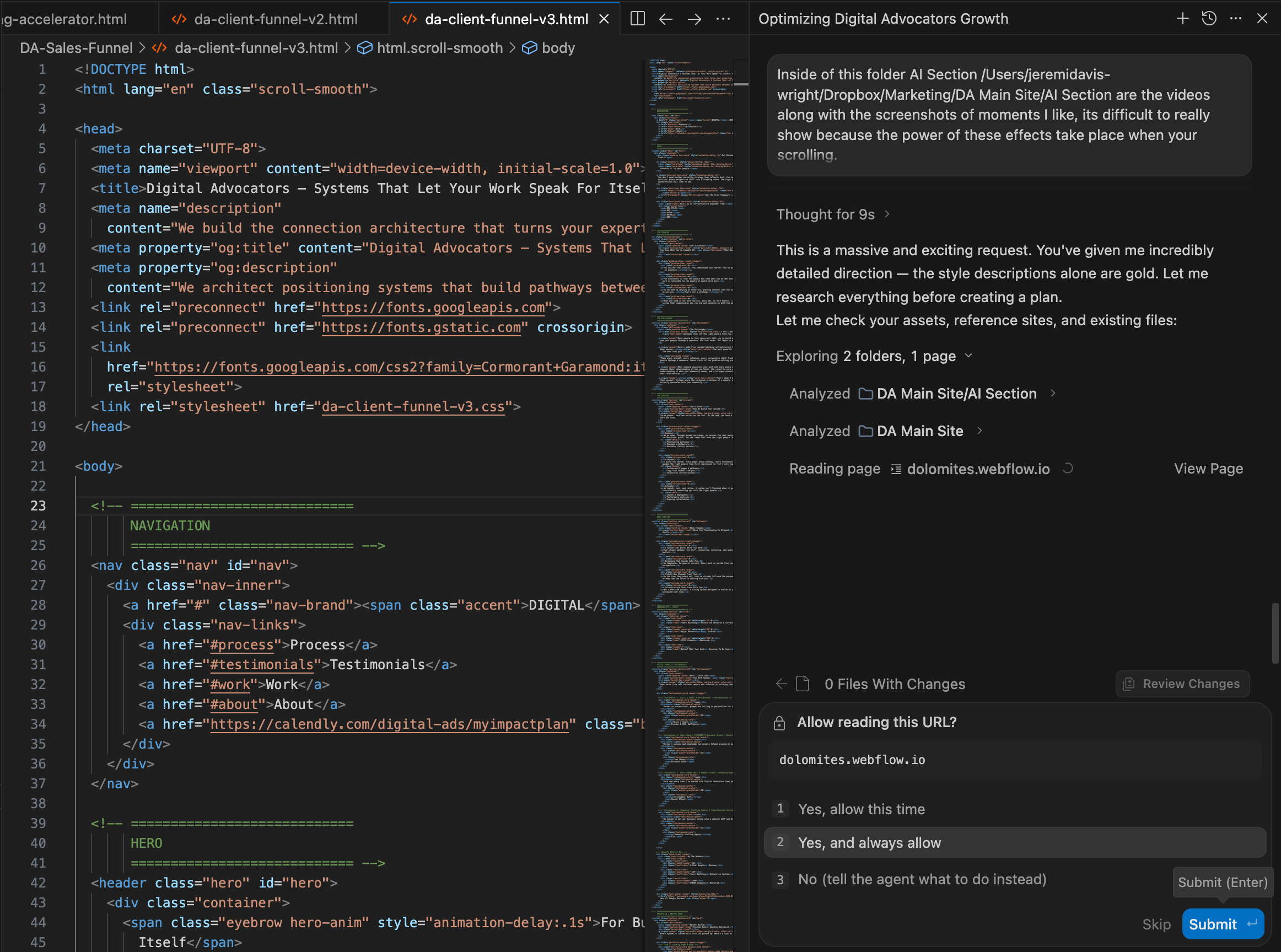Open html.scroll-smooth breadcrumb item

pyautogui.click(x=440, y=48)
